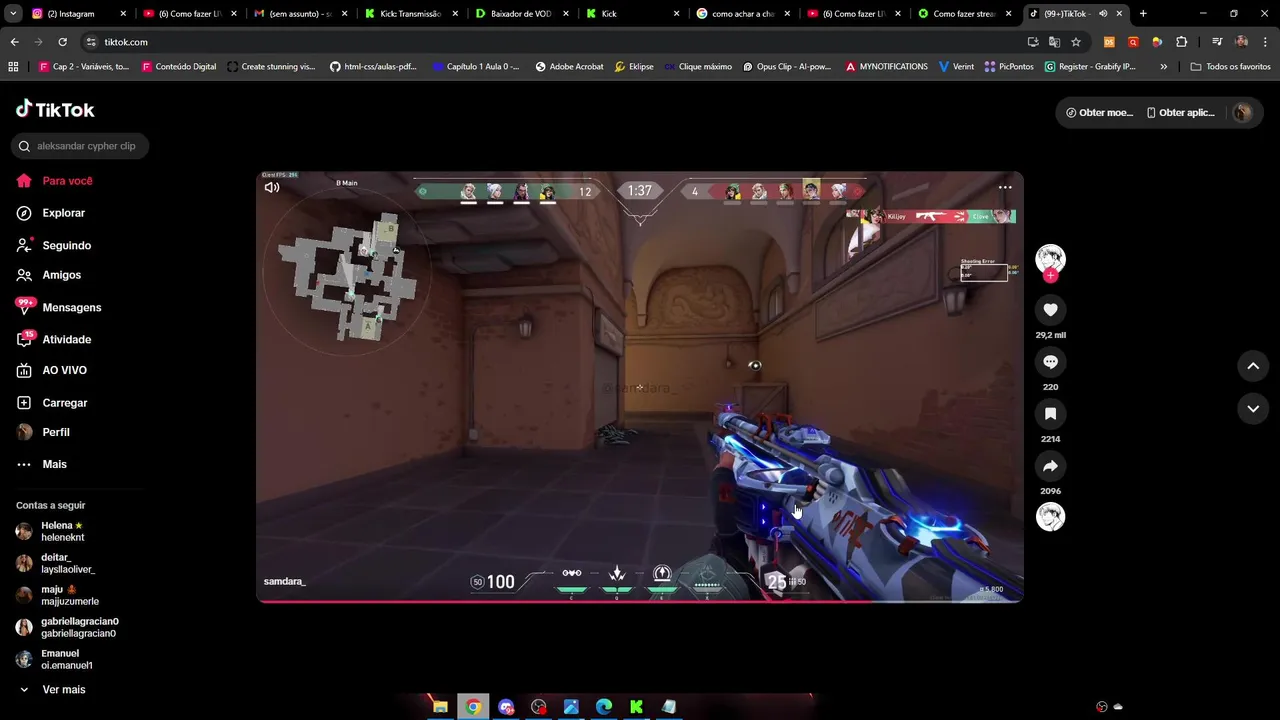Open the Conteúdo Digital bookmark

click(x=179, y=67)
